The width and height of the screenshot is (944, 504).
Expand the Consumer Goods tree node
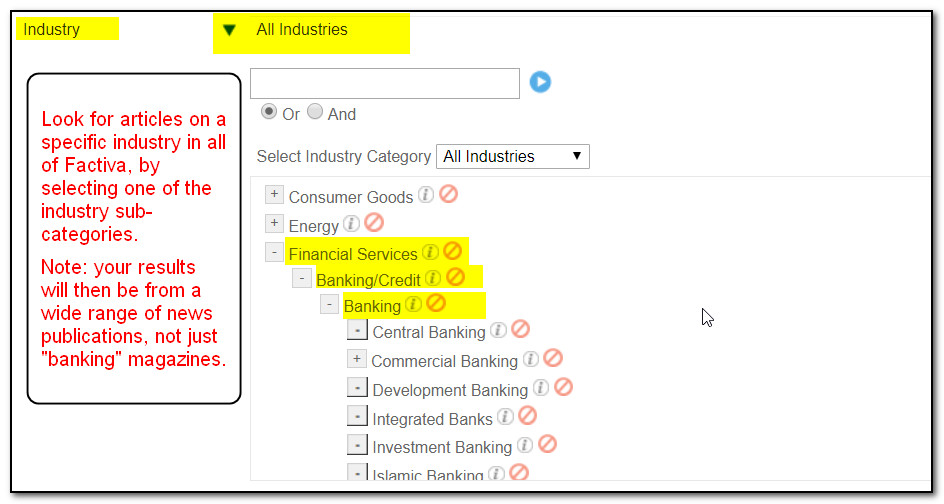point(274,194)
